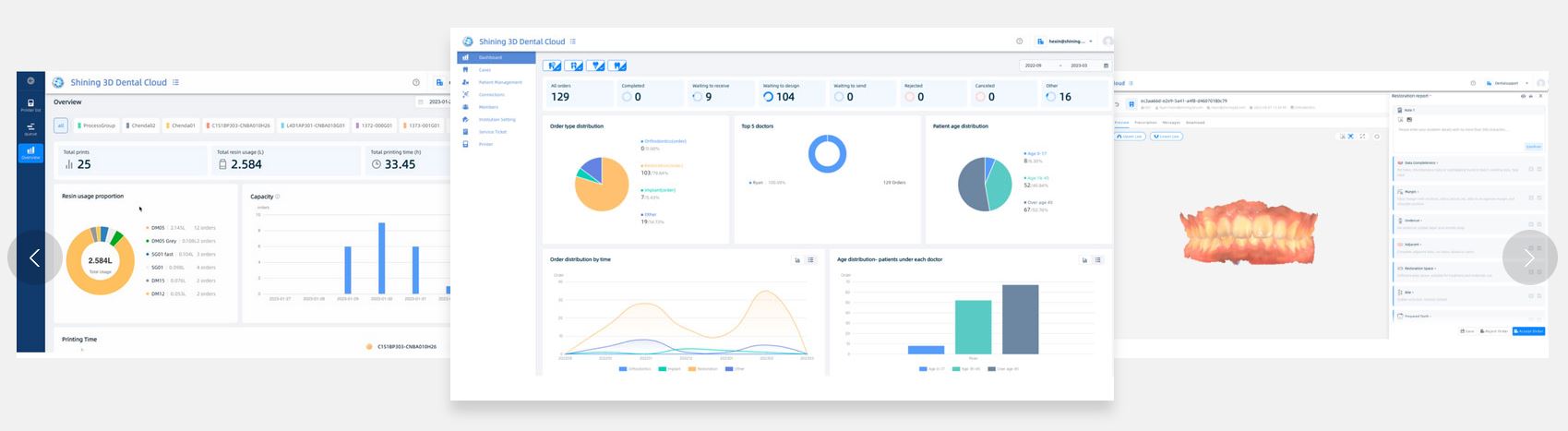The height and width of the screenshot is (431, 1568).
Task: Click fullscreen icon above 3D teeth model
Action: (x=1363, y=137)
